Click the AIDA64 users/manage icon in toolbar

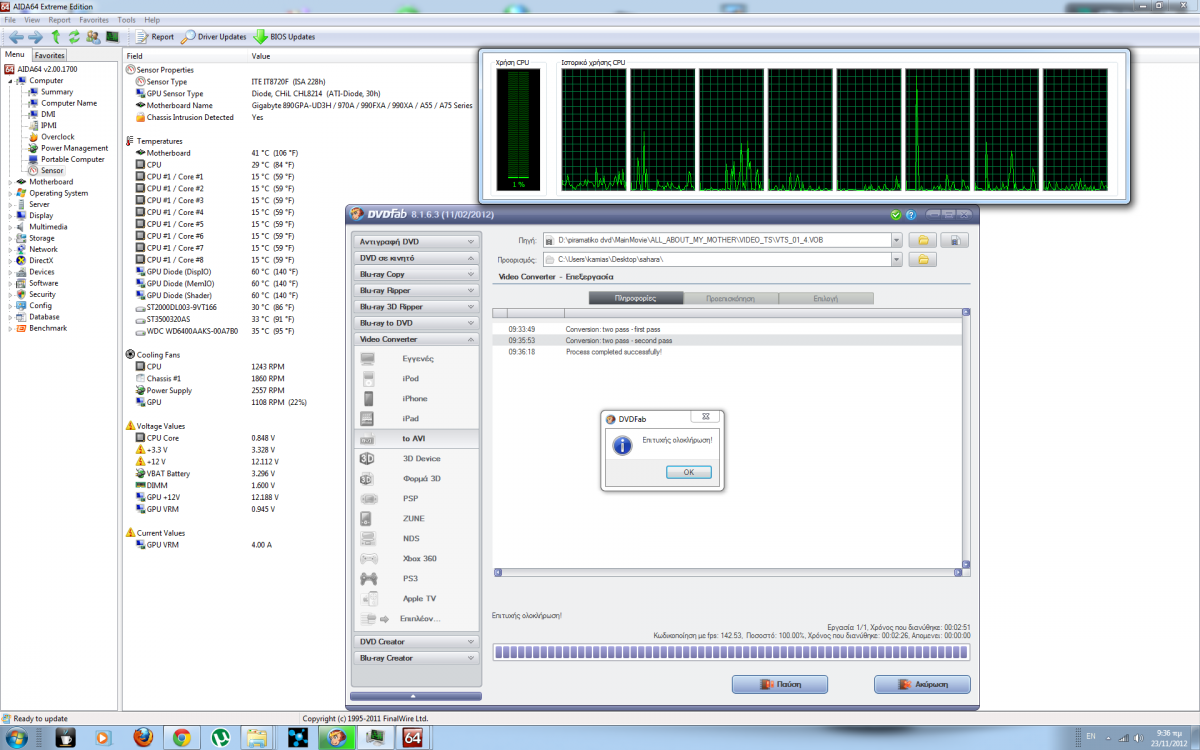point(93,37)
